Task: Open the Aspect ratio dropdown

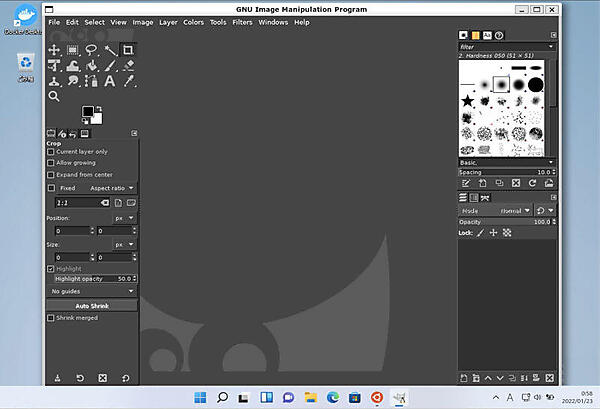Action: pyautogui.click(x=112, y=188)
